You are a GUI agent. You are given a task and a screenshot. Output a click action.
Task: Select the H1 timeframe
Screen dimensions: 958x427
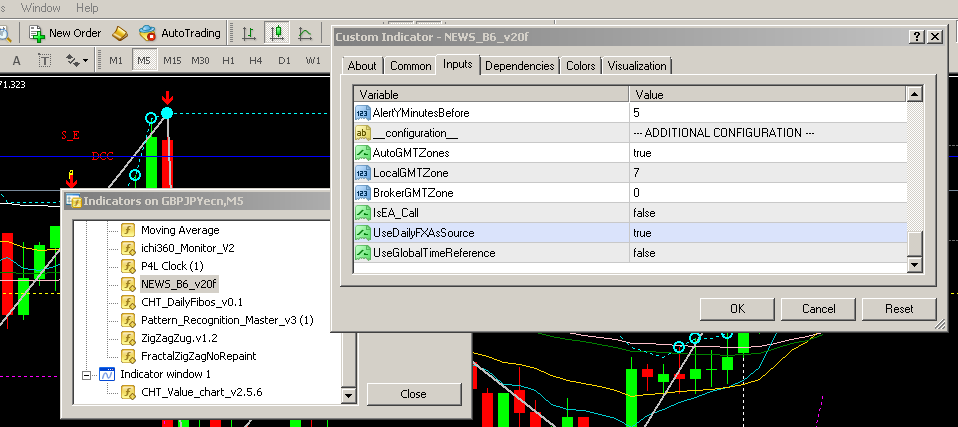(229, 60)
